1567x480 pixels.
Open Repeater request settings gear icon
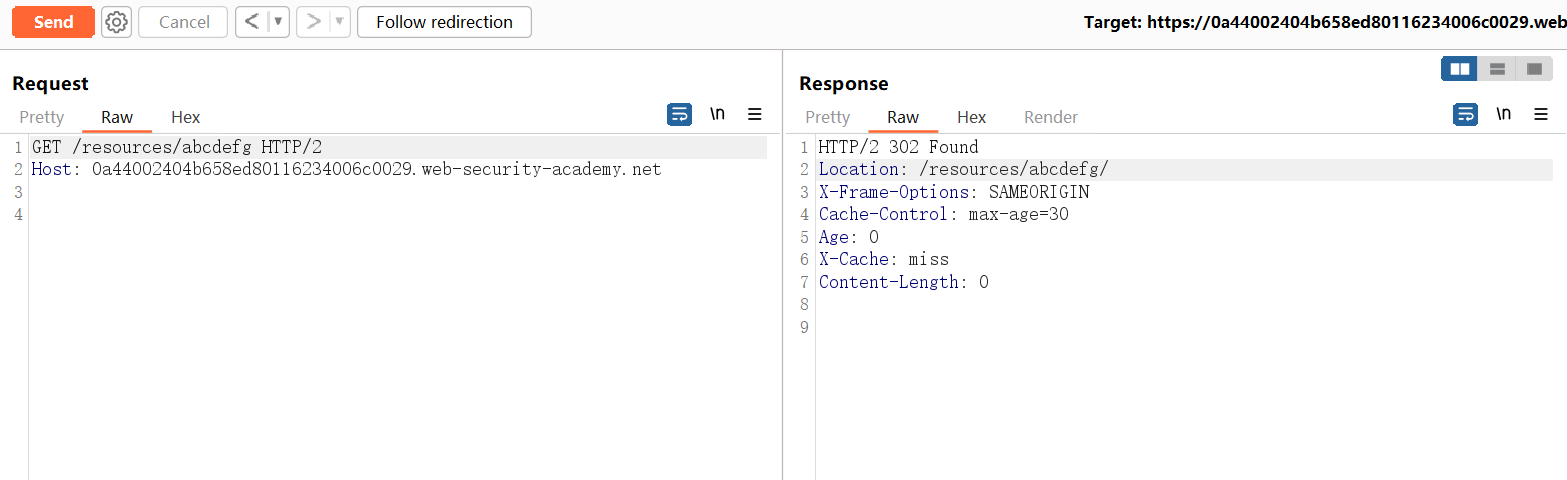117,22
